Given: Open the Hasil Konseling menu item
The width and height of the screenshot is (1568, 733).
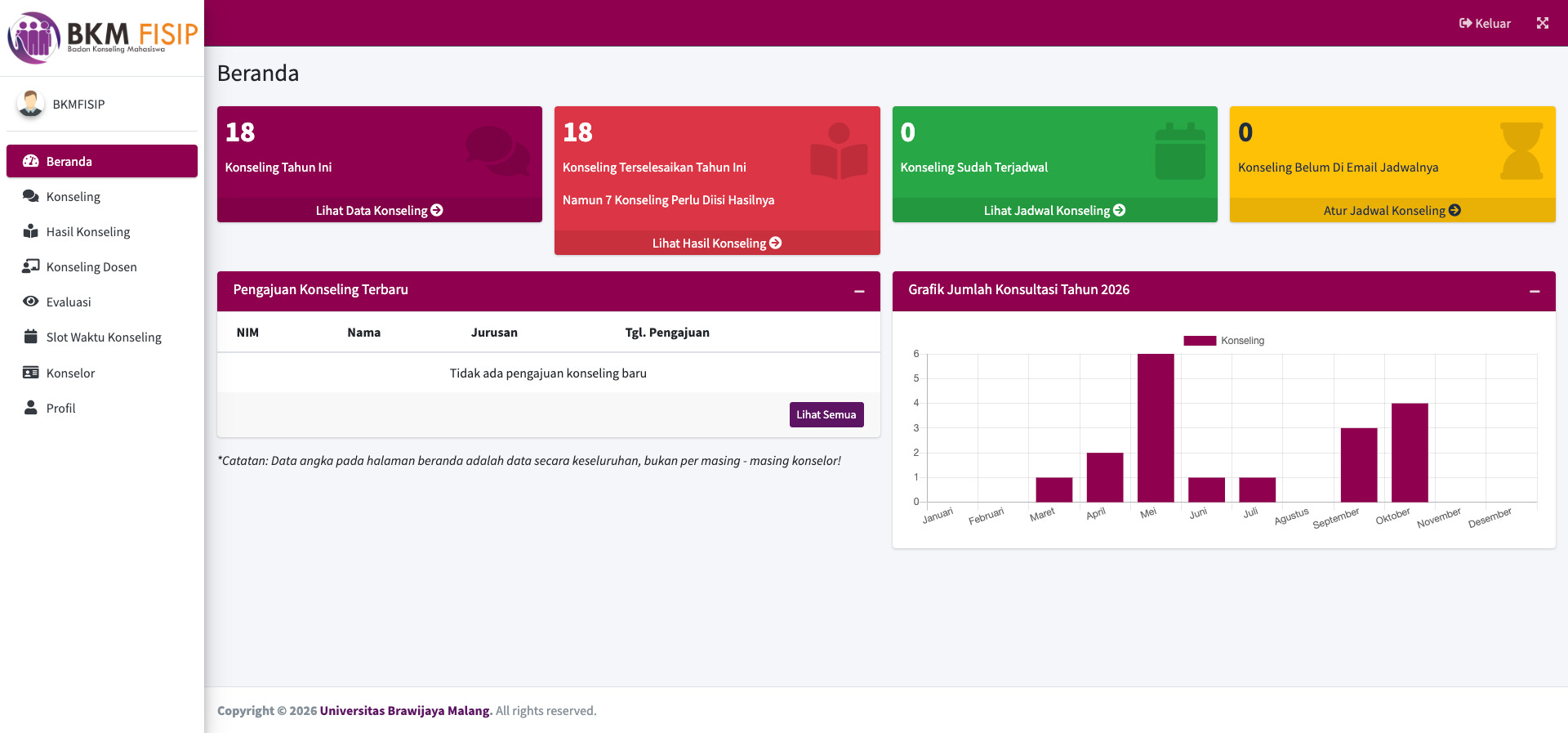Looking at the screenshot, I should [x=102, y=231].
